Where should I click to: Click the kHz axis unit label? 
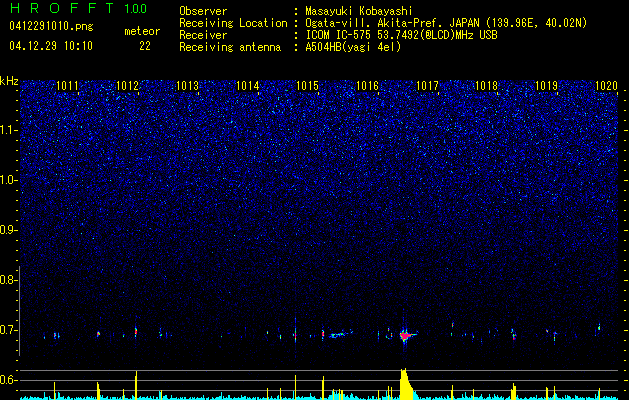[9, 81]
